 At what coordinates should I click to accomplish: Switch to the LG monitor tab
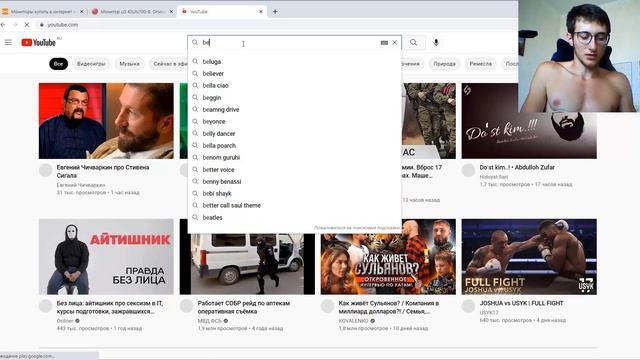coord(133,12)
